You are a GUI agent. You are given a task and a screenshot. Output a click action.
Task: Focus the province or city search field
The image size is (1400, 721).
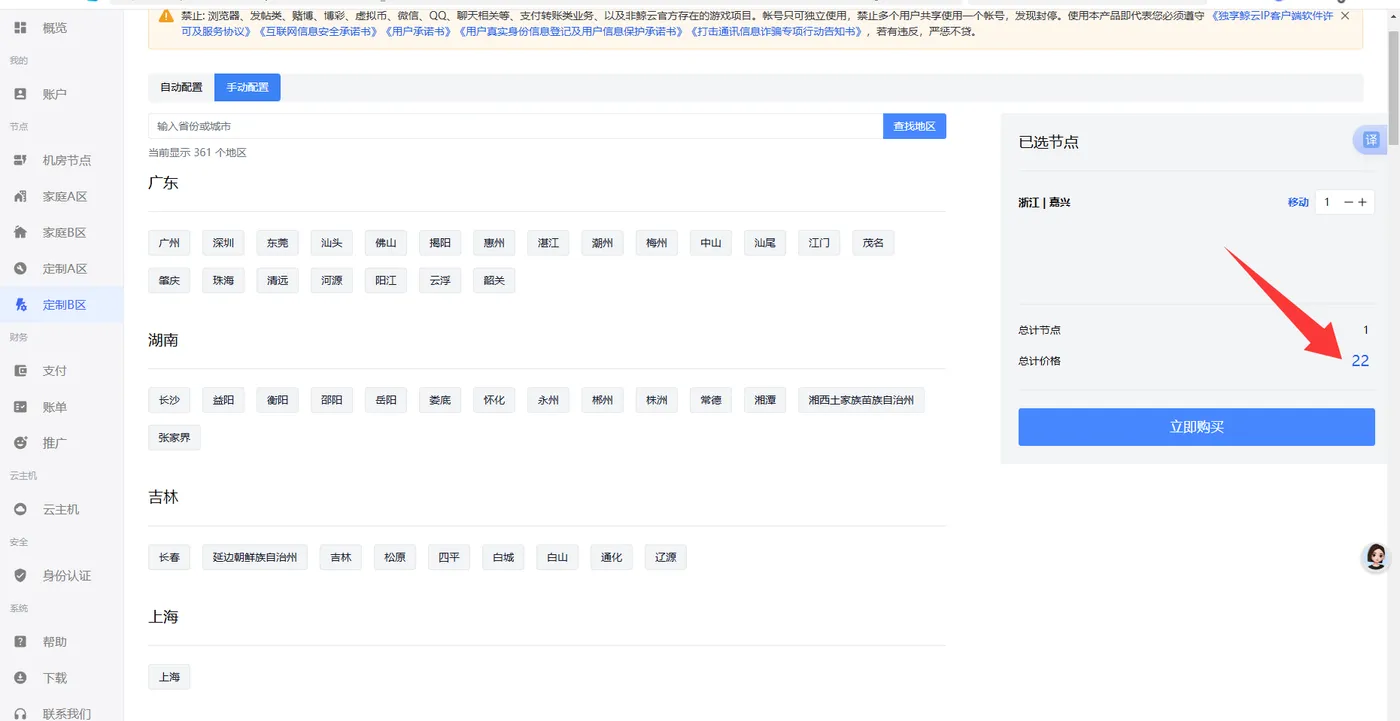coord(515,126)
